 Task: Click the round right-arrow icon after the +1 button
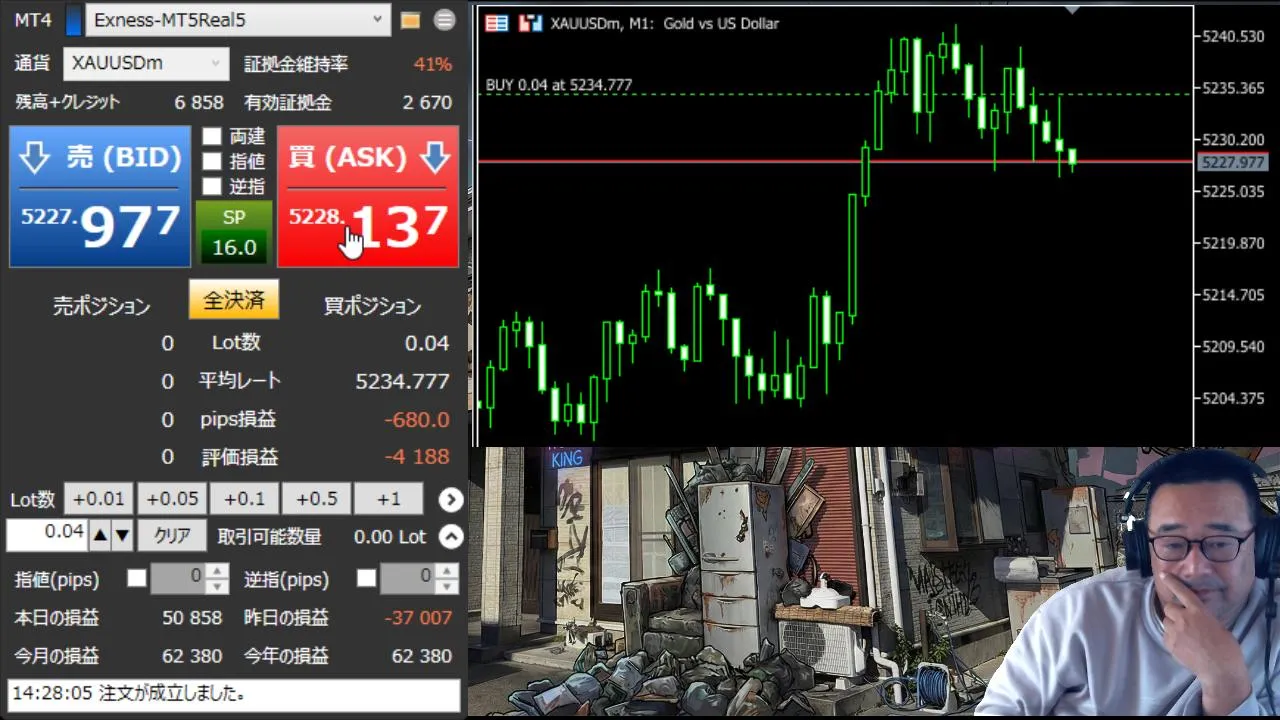tap(451, 499)
